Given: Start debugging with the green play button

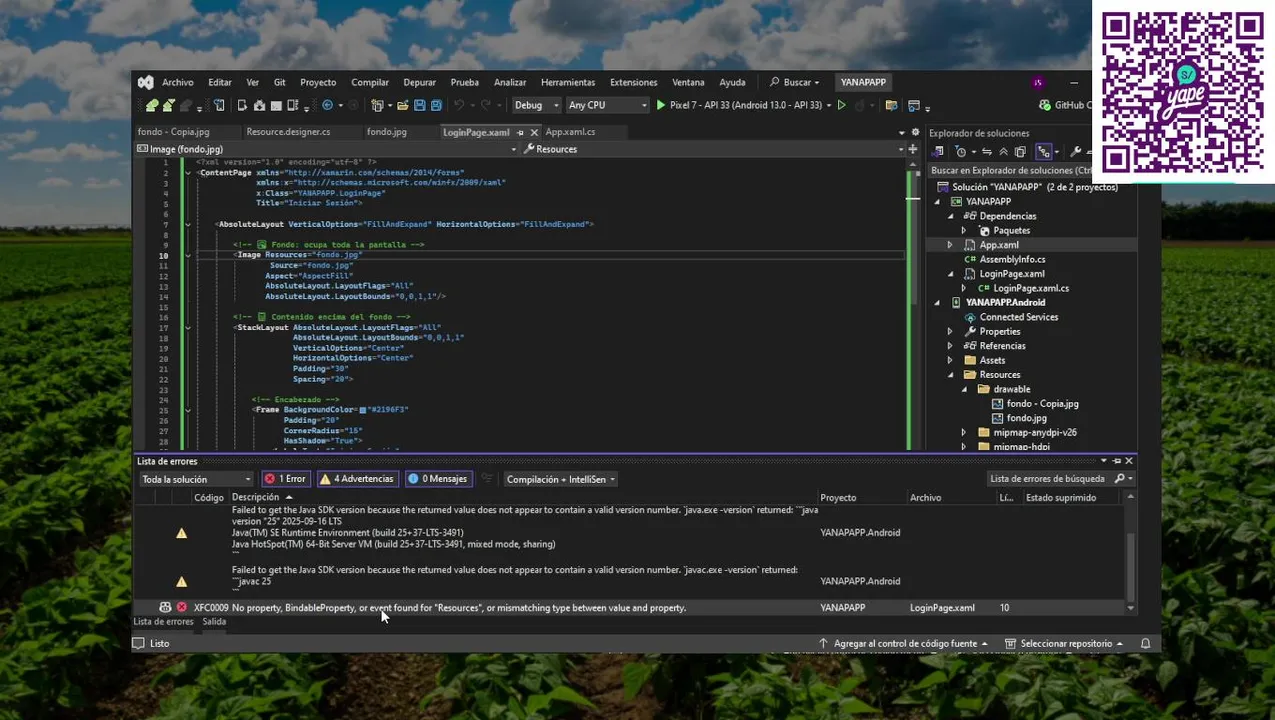Looking at the screenshot, I should [660, 105].
